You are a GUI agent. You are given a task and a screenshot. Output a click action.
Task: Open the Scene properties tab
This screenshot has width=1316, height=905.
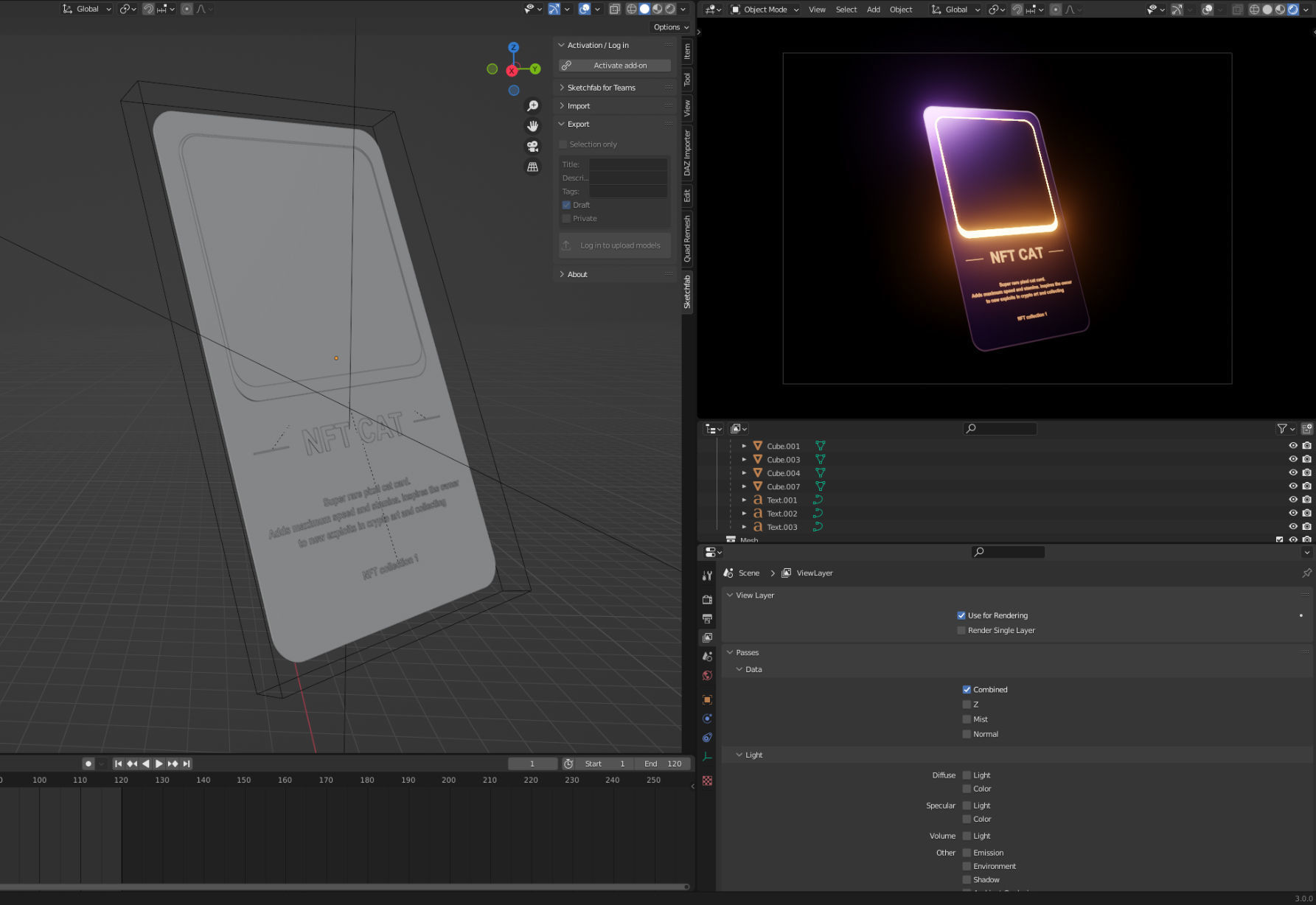point(707,657)
